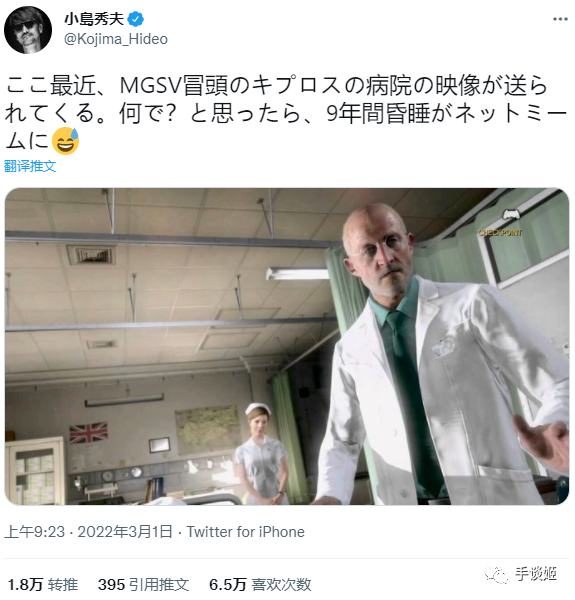View the 1.8万 转推 retweet list
The width and height of the screenshot is (575, 600).
tap(43, 585)
